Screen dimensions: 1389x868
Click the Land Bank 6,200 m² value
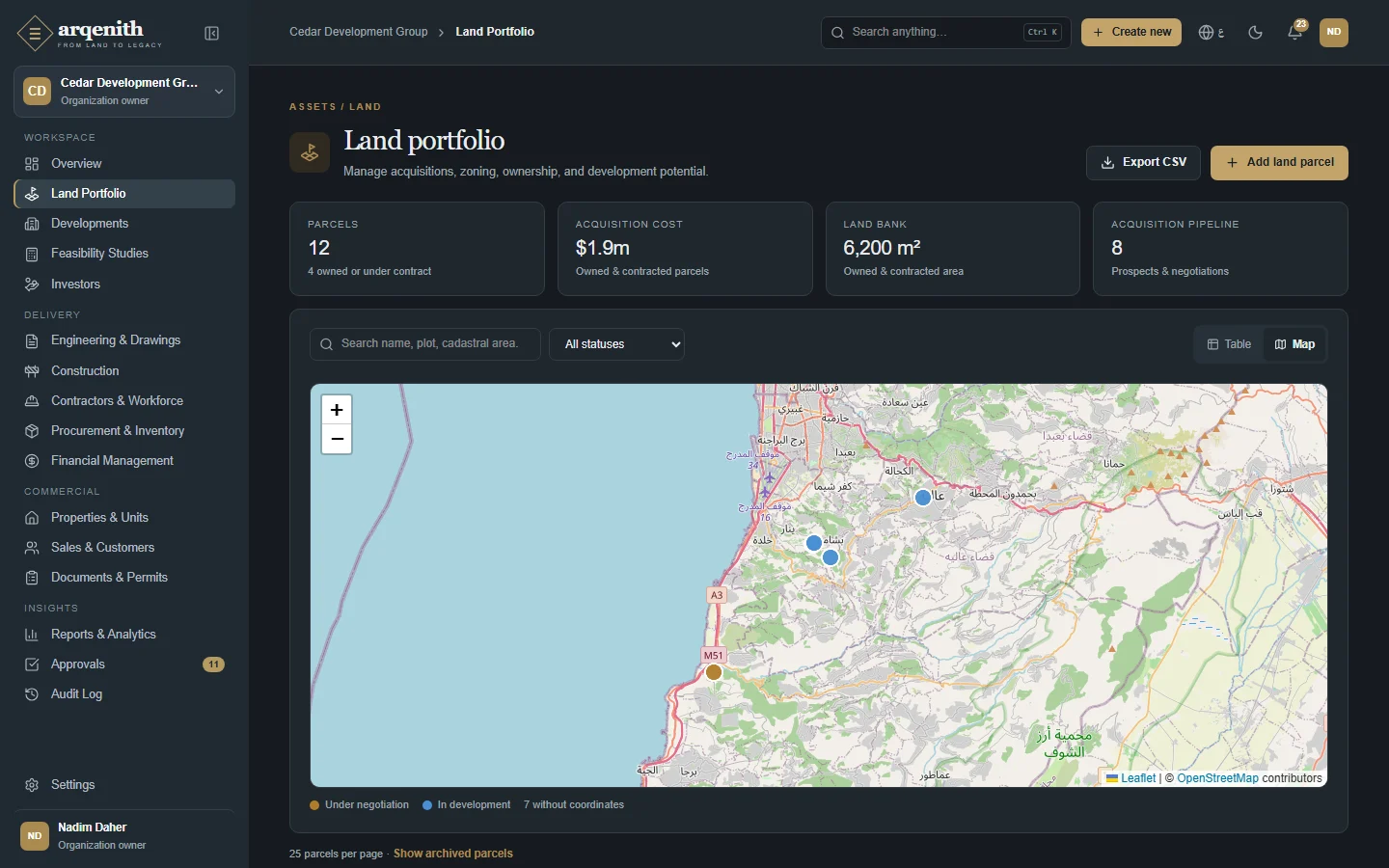click(882, 248)
